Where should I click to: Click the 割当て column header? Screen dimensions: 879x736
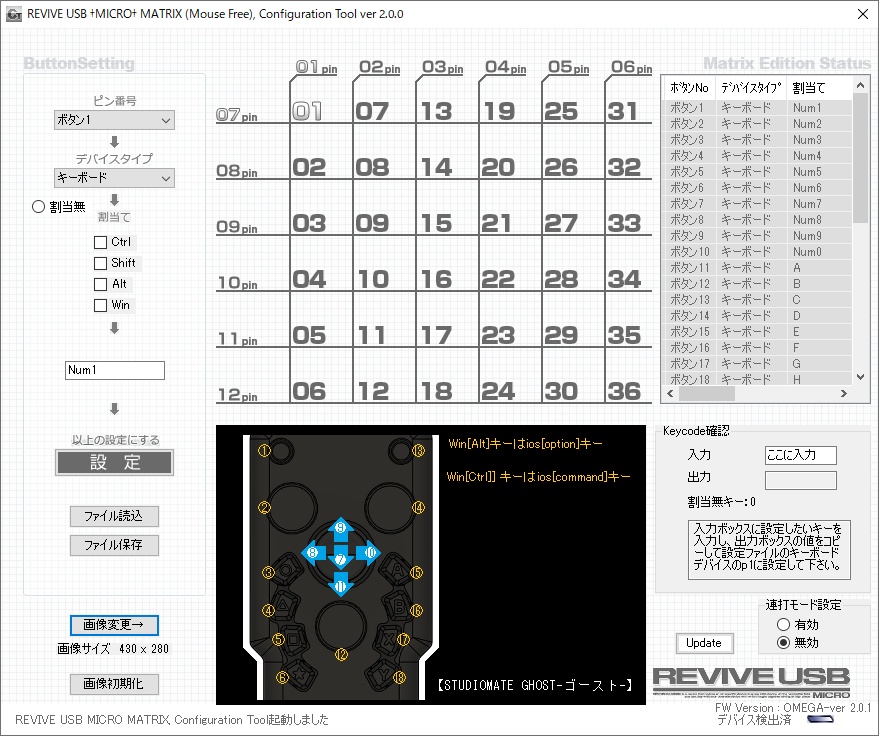pos(819,88)
